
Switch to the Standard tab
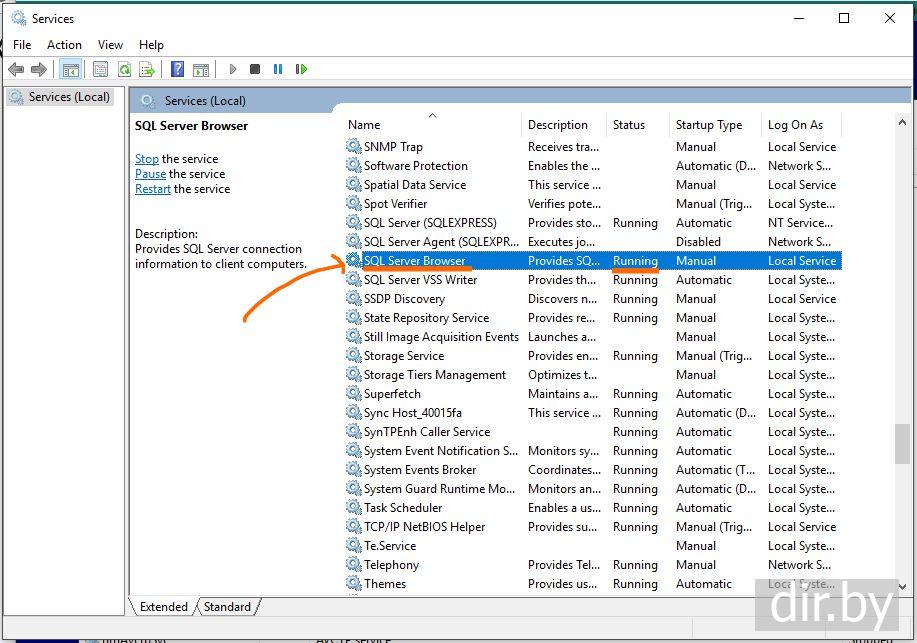(x=228, y=606)
